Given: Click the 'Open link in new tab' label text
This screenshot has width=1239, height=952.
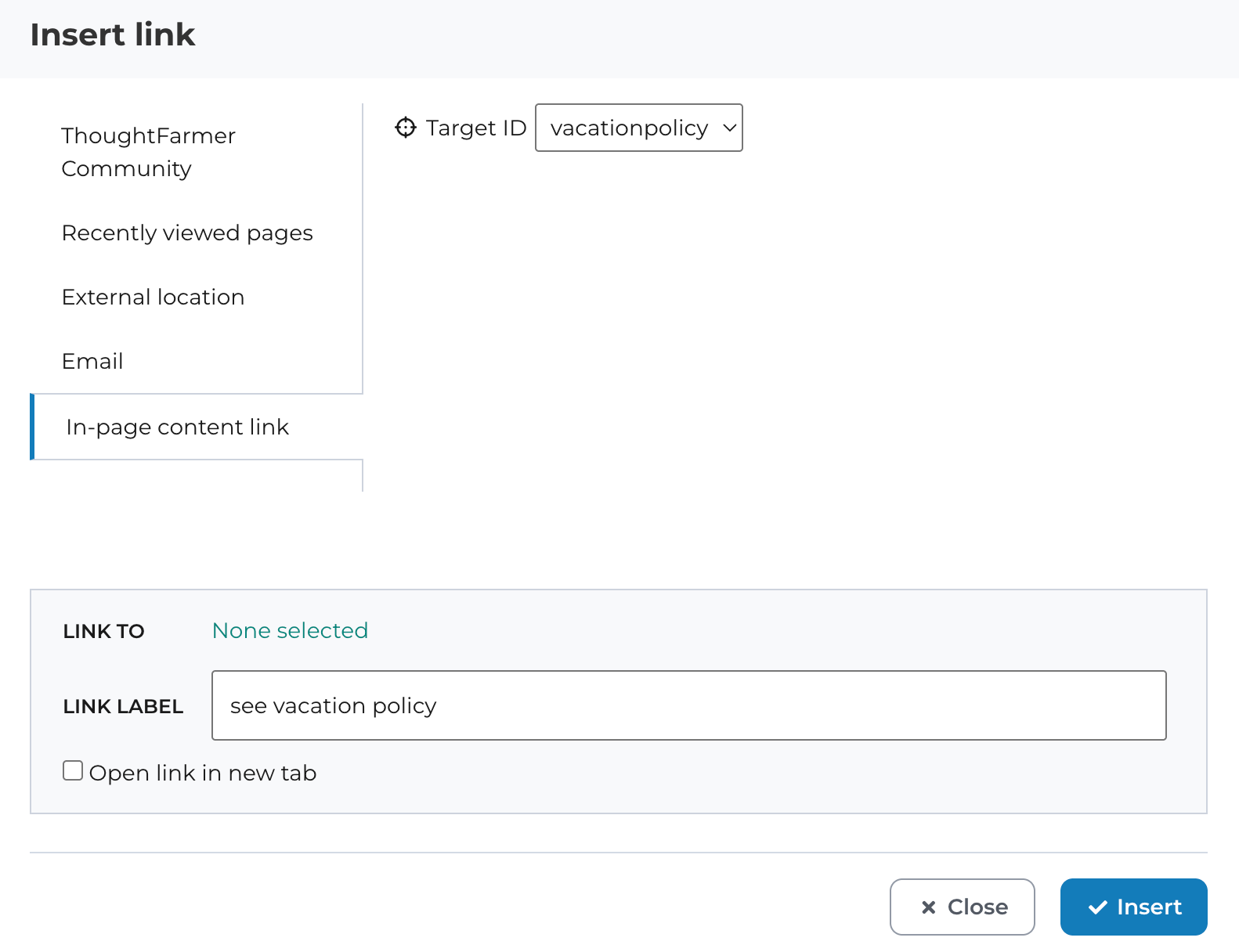Looking at the screenshot, I should click(x=202, y=773).
